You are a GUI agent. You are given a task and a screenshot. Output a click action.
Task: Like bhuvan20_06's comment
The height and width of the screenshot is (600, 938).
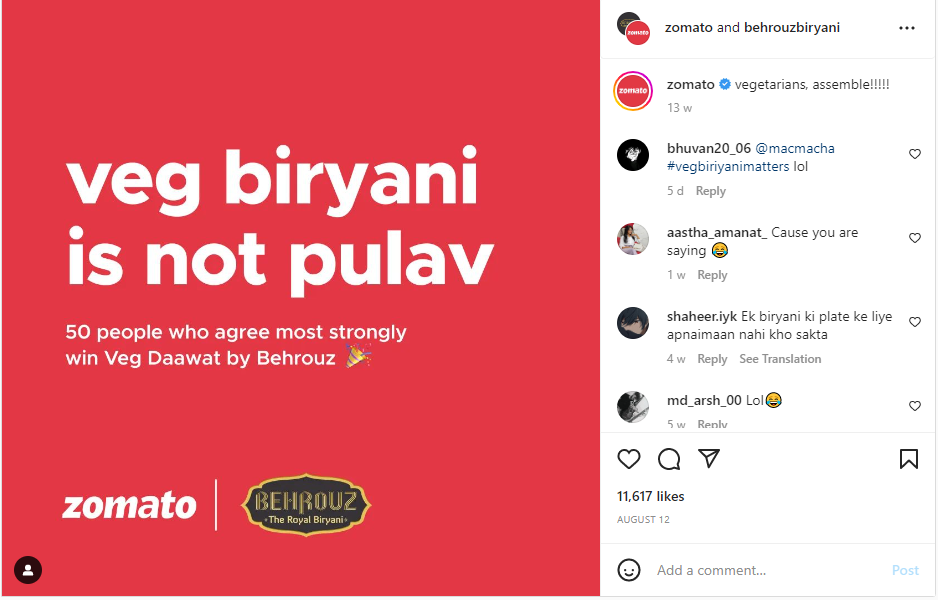point(915,154)
